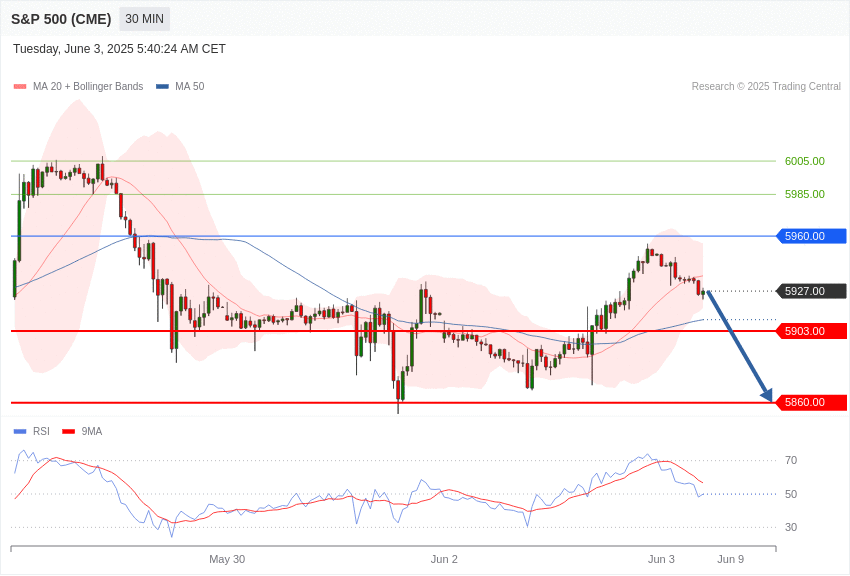Click the black 5927.00 current price tag
The width and height of the screenshot is (850, 576).
pyautogui.click(x=812, y=291)
